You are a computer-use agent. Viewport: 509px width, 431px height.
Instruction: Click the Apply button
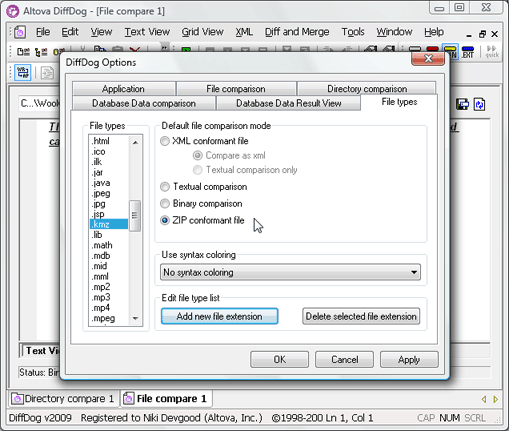coord(409,360)
